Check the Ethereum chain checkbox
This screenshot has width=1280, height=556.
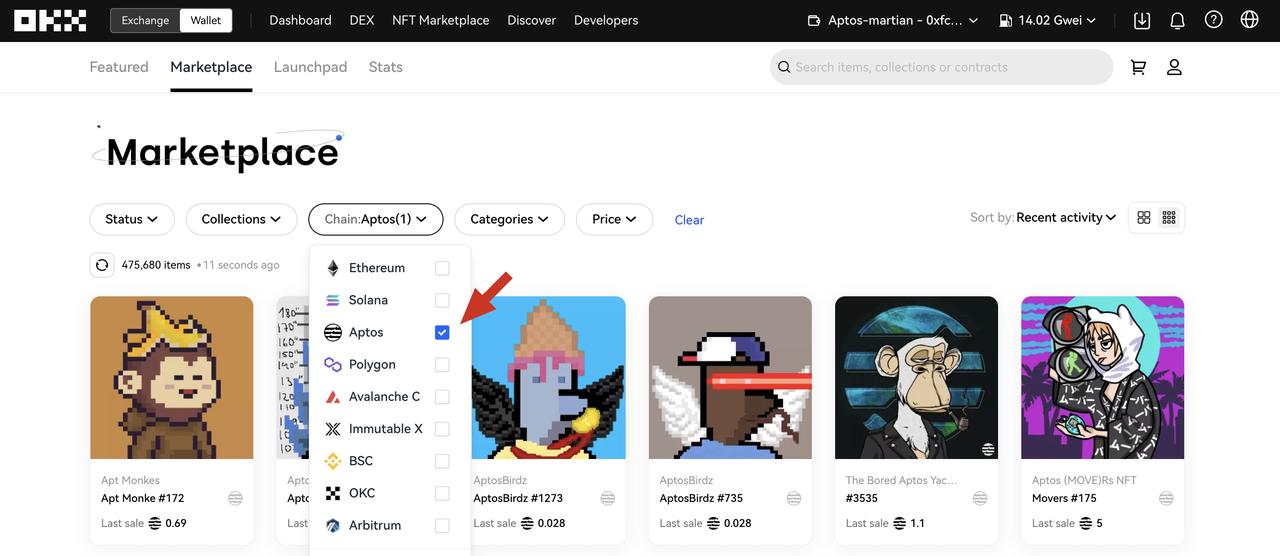tap(442, 268)
